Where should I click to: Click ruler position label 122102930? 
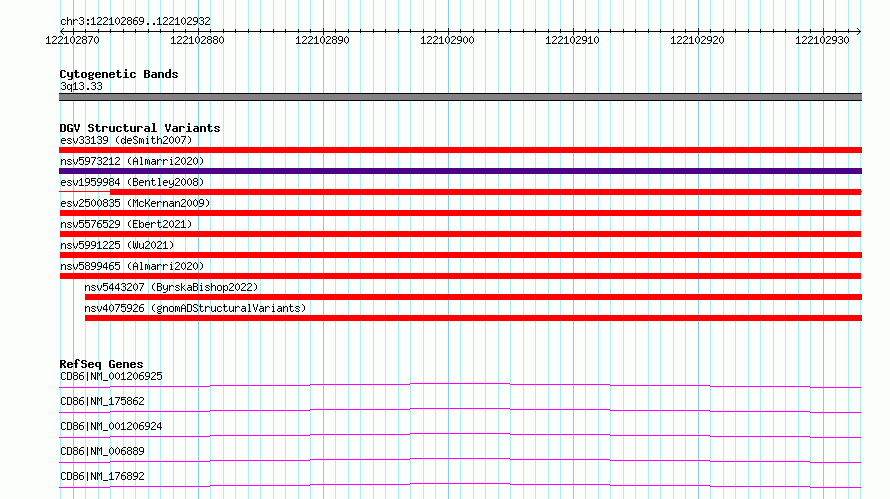tap(822, 40)
